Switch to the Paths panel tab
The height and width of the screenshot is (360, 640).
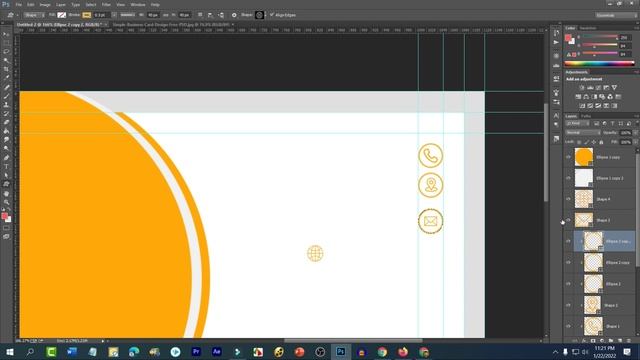pos(586,116)
